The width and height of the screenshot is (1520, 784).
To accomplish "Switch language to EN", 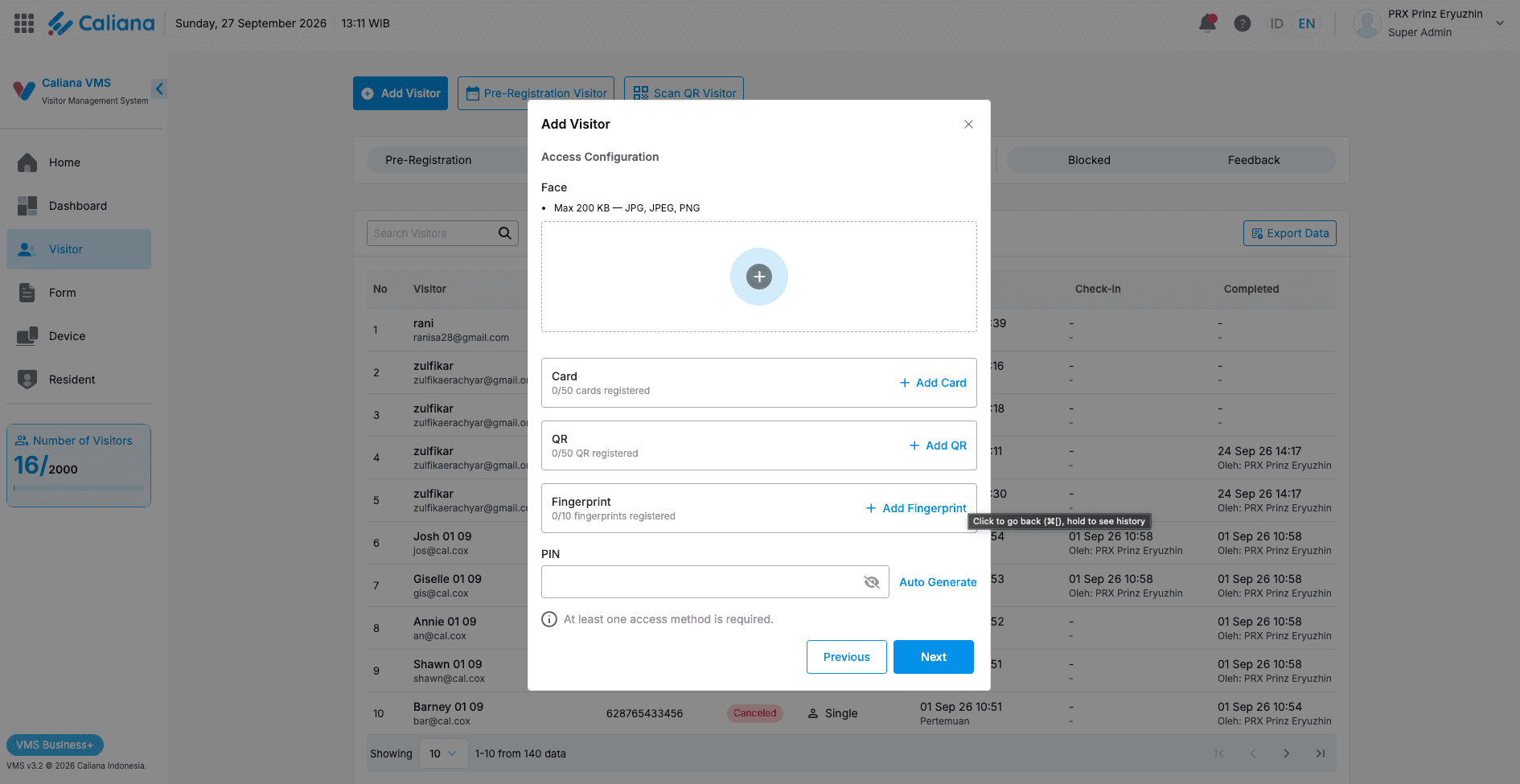I will pos(1307,23).
